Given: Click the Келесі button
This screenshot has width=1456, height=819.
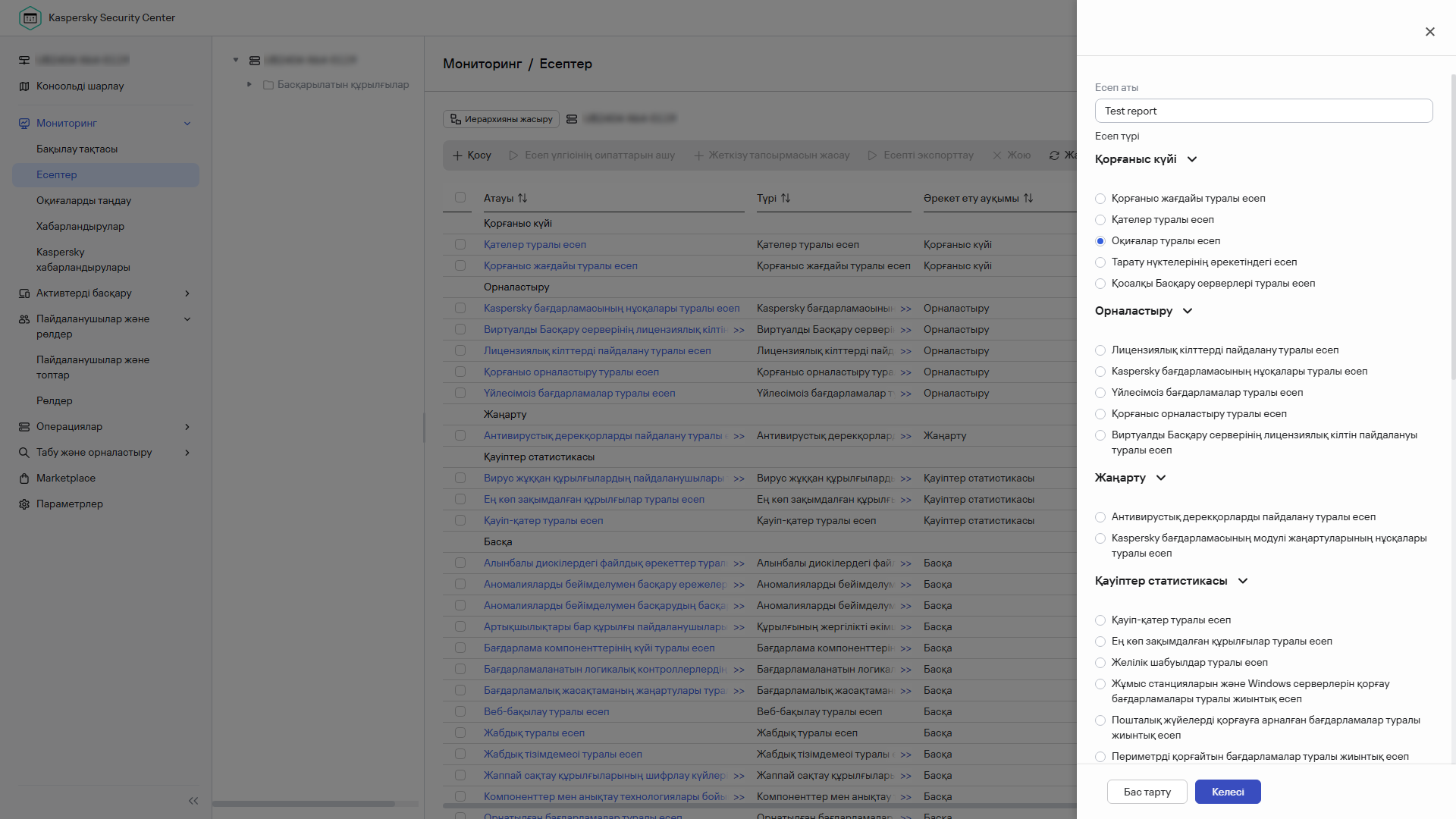Looking at the screenshot, I should click(x=1228, y=792).
